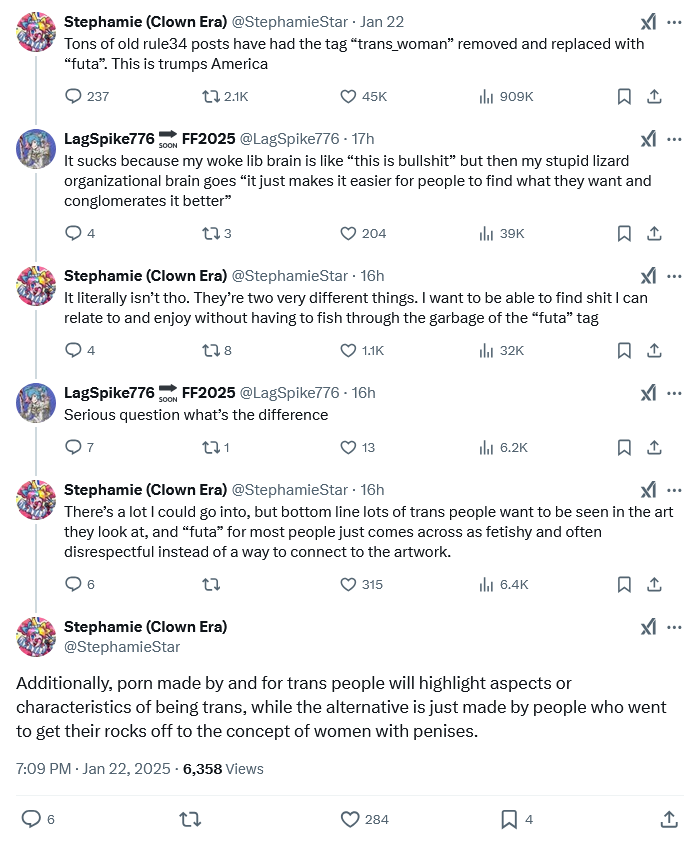Share LagSpike776's 17h reply

[654, 234]
